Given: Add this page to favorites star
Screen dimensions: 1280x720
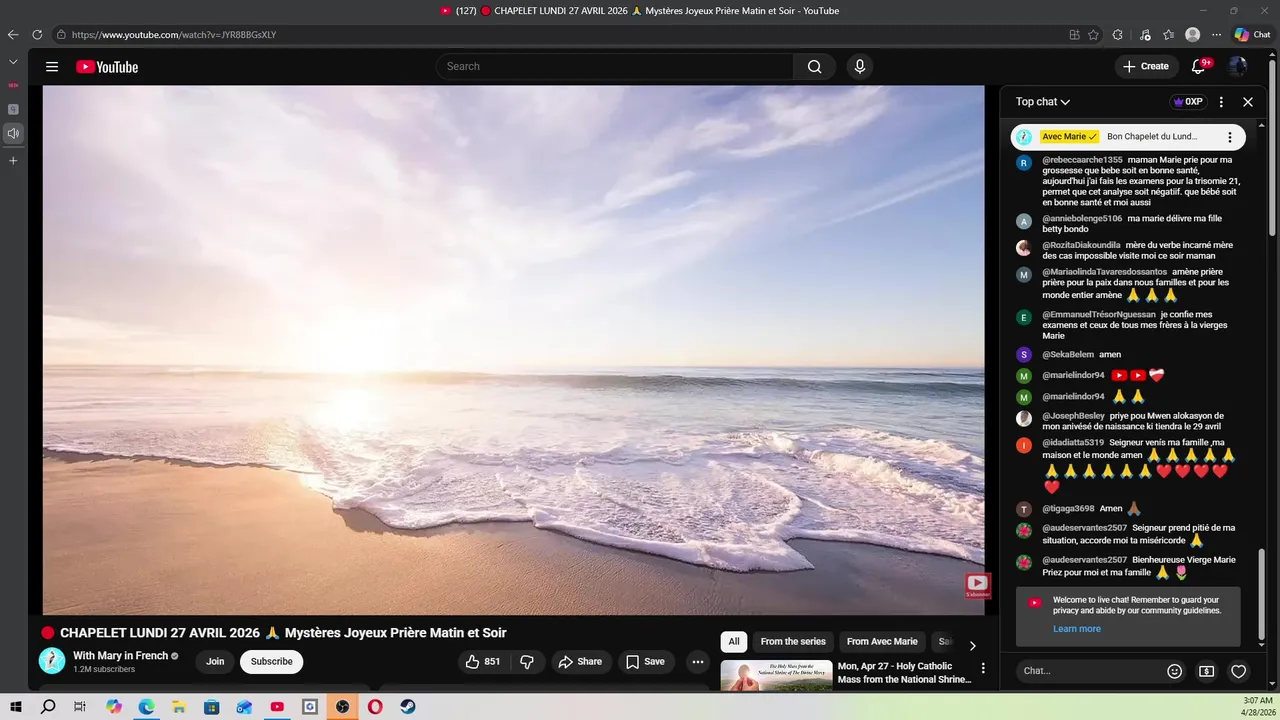Looking at the screenshot, I should pos(1094,34).
